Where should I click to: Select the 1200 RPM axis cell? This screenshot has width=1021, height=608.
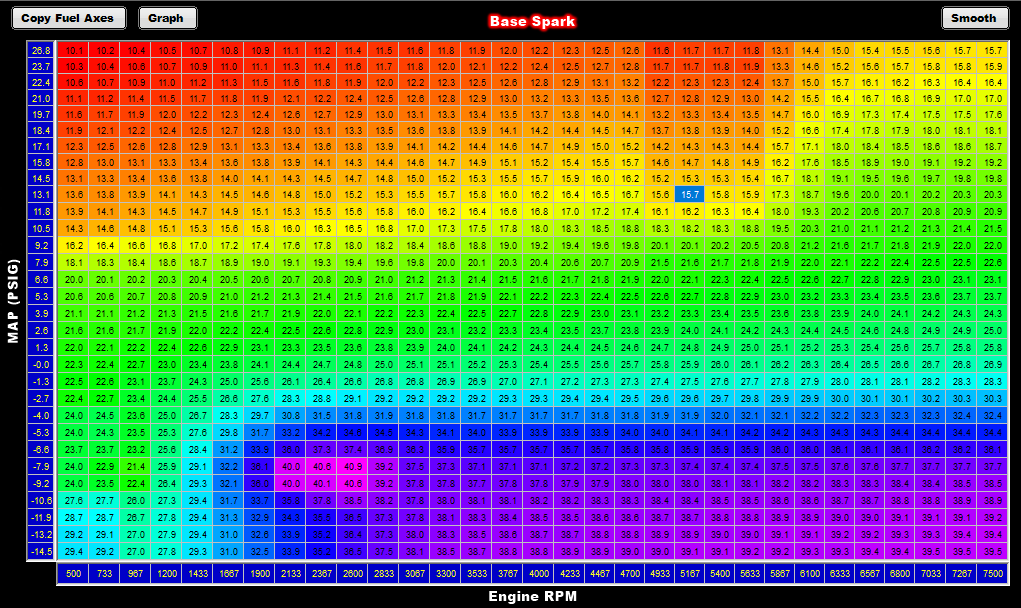[x=166, y=575]
